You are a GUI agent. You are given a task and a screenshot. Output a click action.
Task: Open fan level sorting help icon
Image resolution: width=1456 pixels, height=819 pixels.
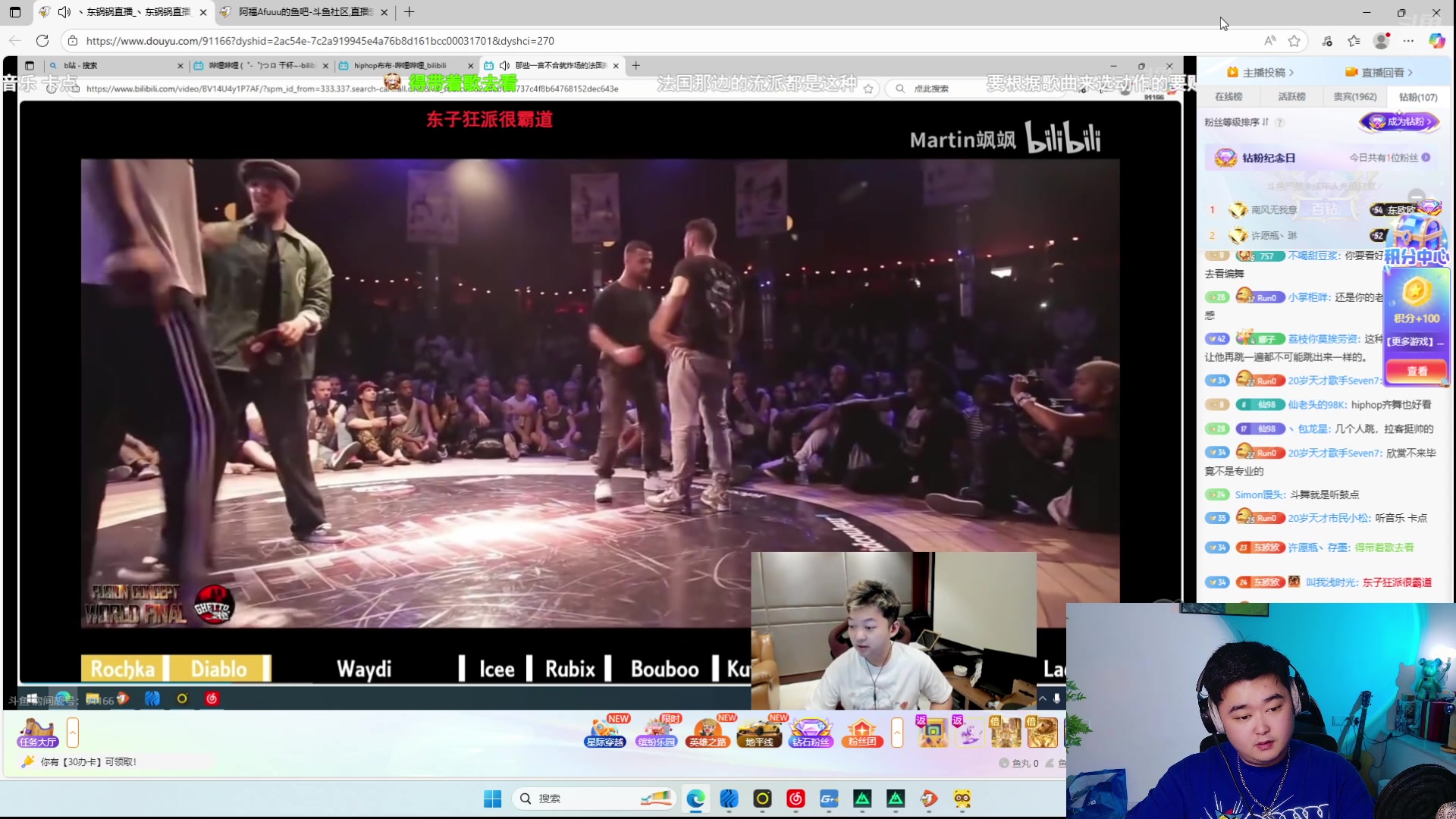pos(1280,122)
